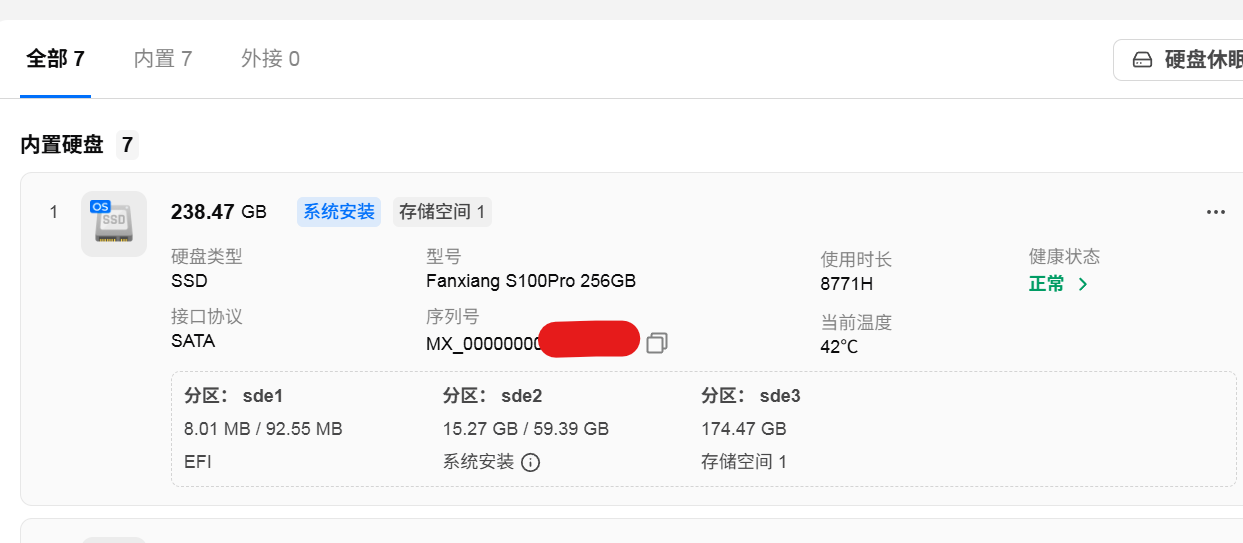This screenshot has width=1243, height=543.
Task: Click the serial number text MX_00000000
Action: [484, 345]
